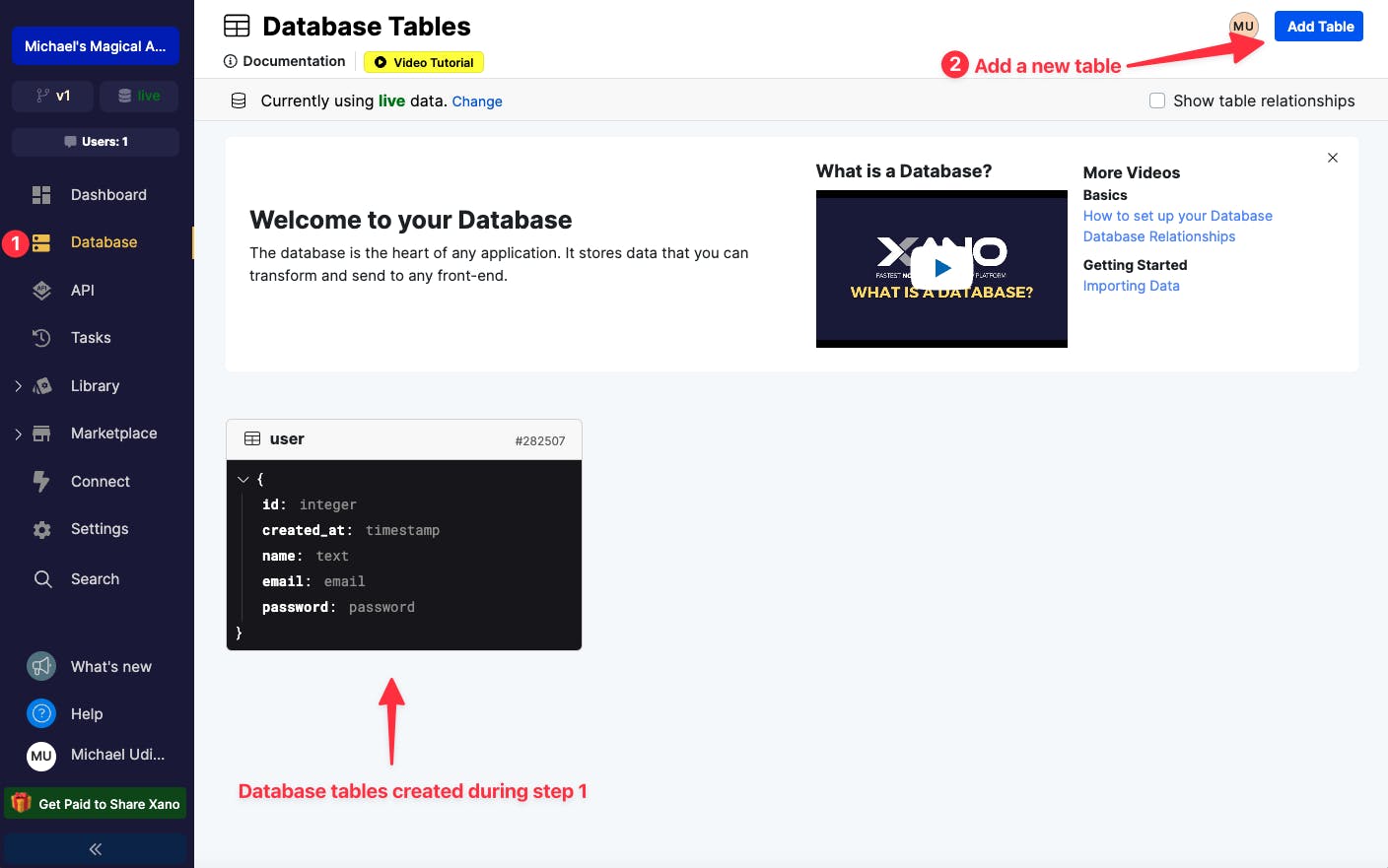Enable Show table relationships checkbox

pos(1157,100)
